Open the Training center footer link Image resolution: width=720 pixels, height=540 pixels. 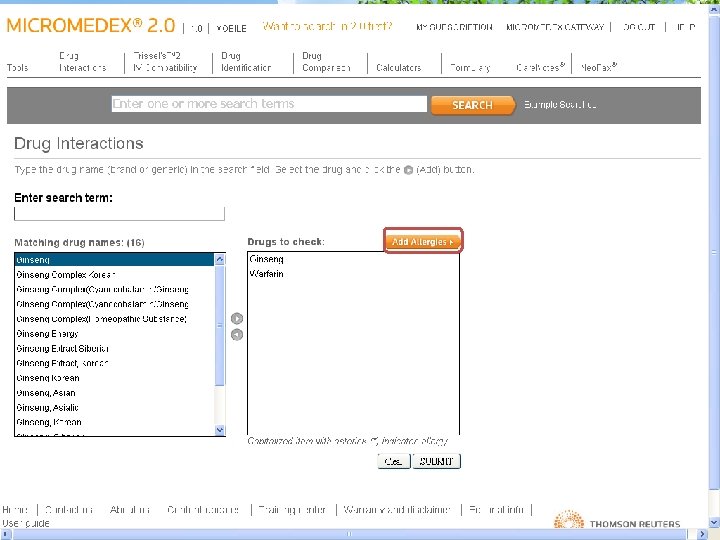tap(292, 510)
